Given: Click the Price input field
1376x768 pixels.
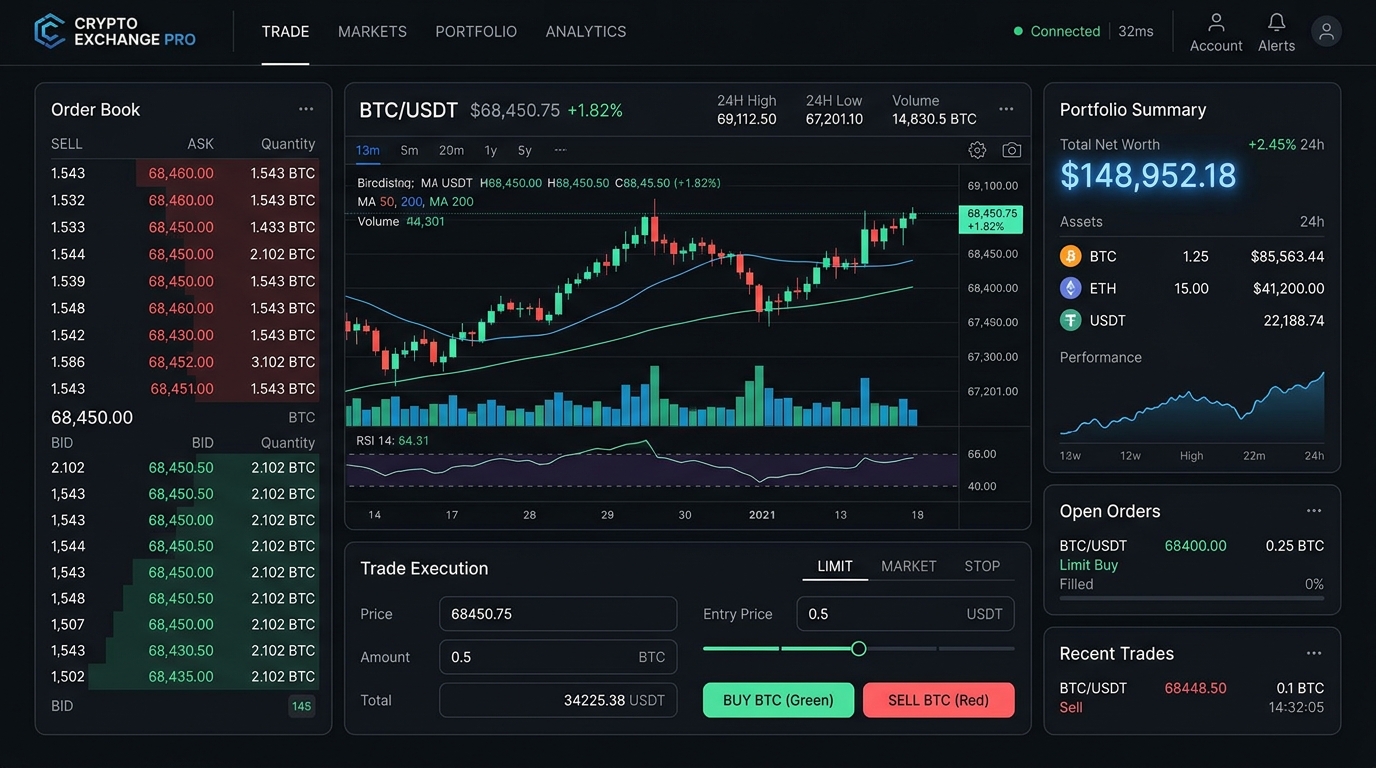Looking at the screenshot, I should tap(558, 614).
